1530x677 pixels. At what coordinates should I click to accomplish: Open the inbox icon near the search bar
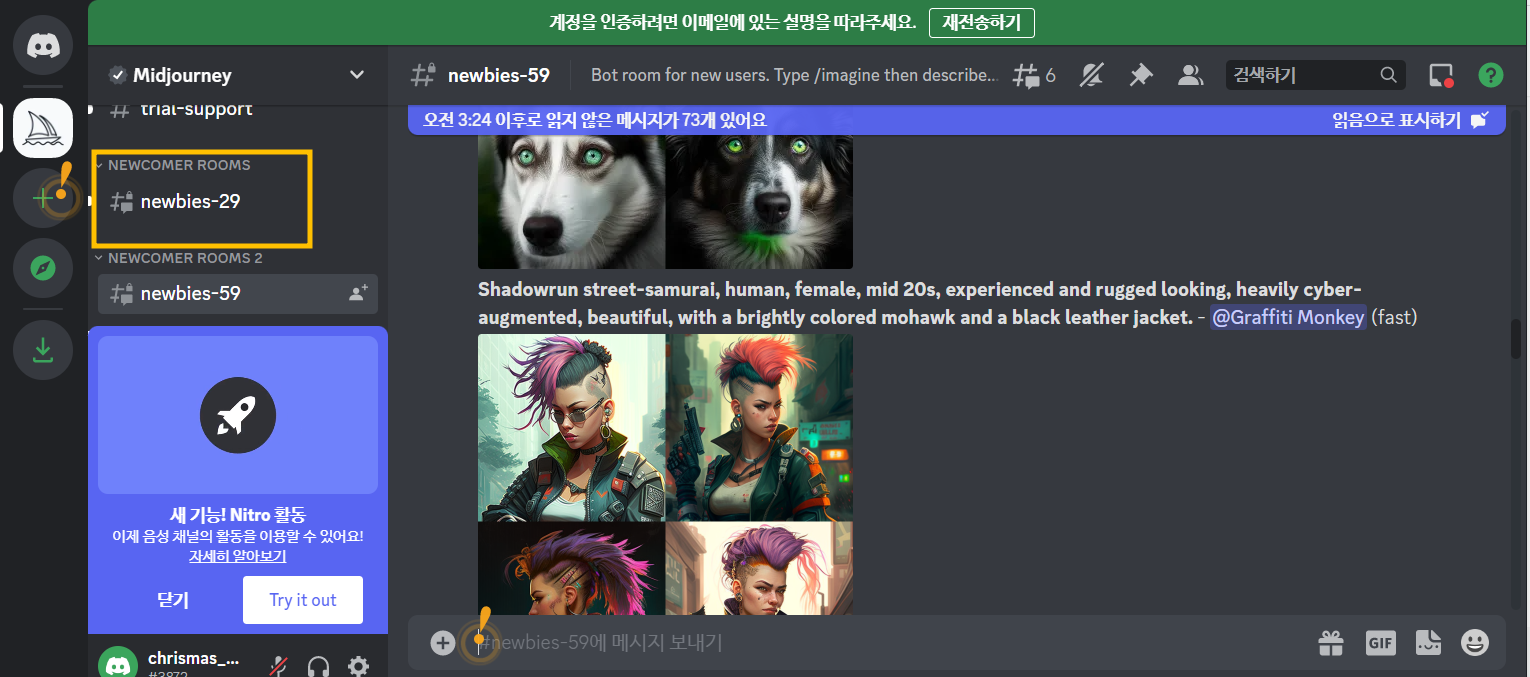tap(1440, 74)
